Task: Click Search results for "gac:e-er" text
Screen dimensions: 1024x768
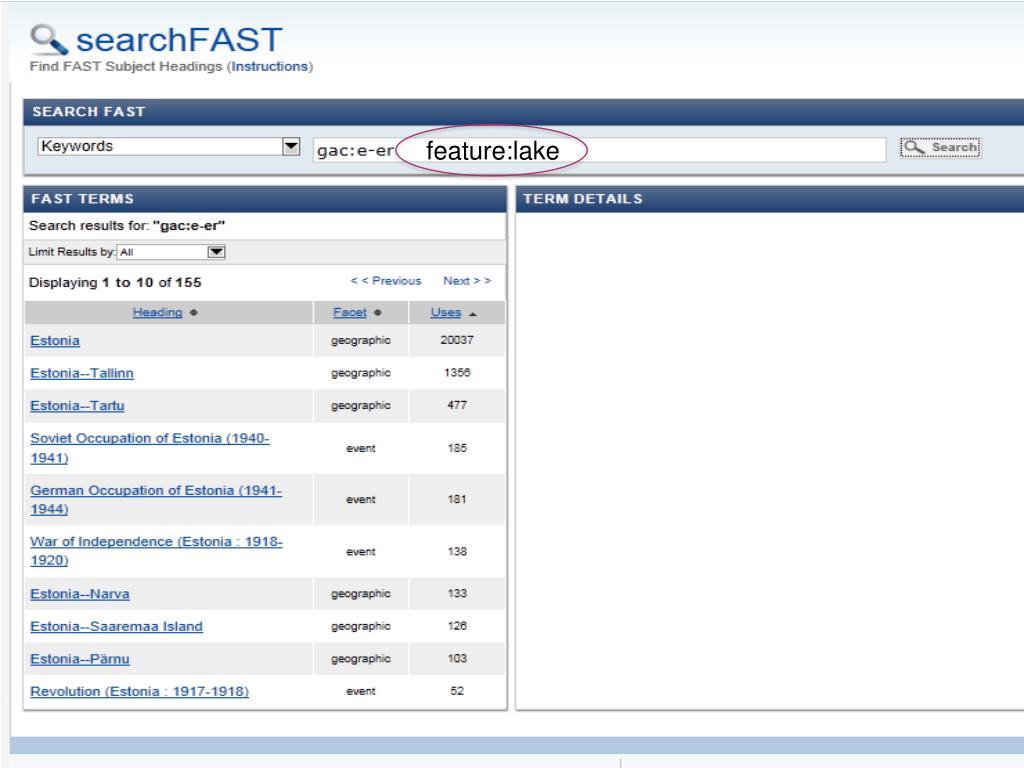Action: click(127, 226)
